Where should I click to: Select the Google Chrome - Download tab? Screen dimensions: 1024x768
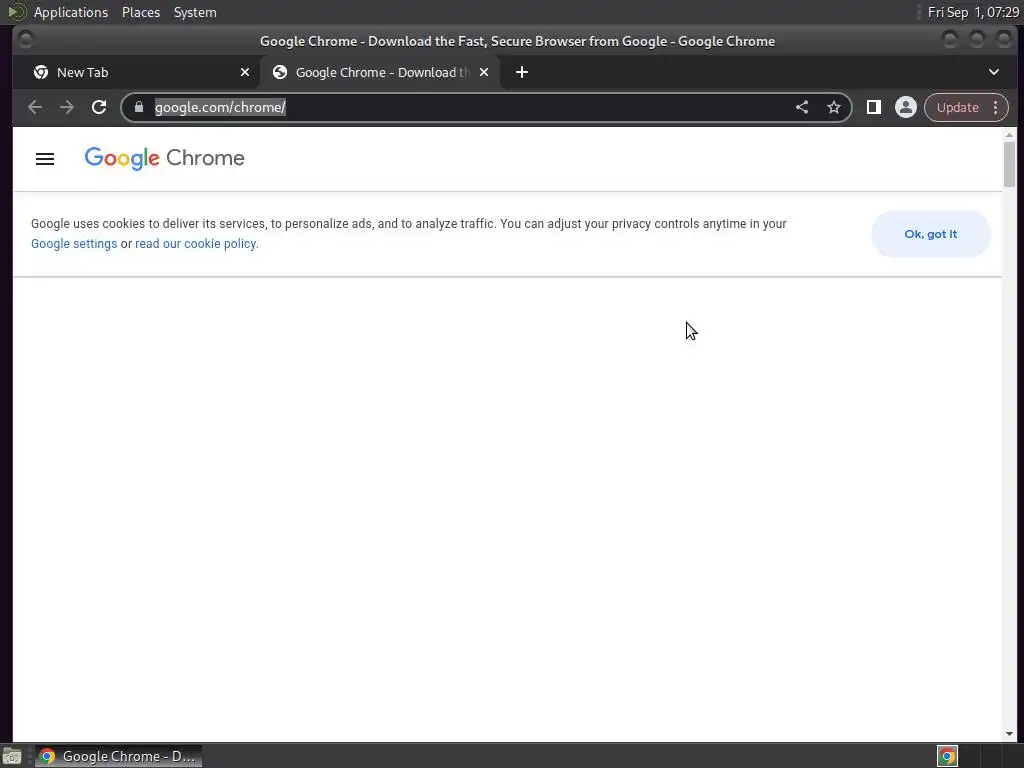point(380,72)
